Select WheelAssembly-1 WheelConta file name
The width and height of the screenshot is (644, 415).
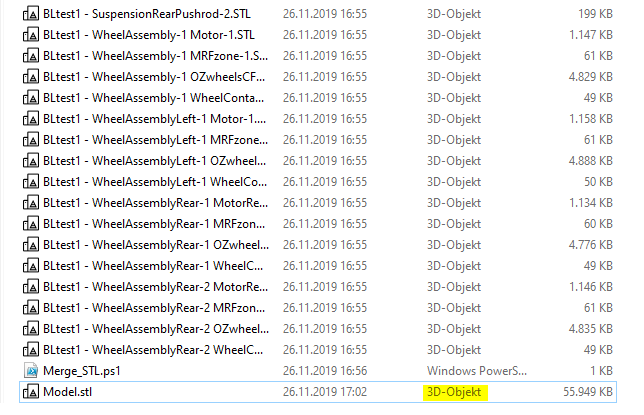pos(154,98)
